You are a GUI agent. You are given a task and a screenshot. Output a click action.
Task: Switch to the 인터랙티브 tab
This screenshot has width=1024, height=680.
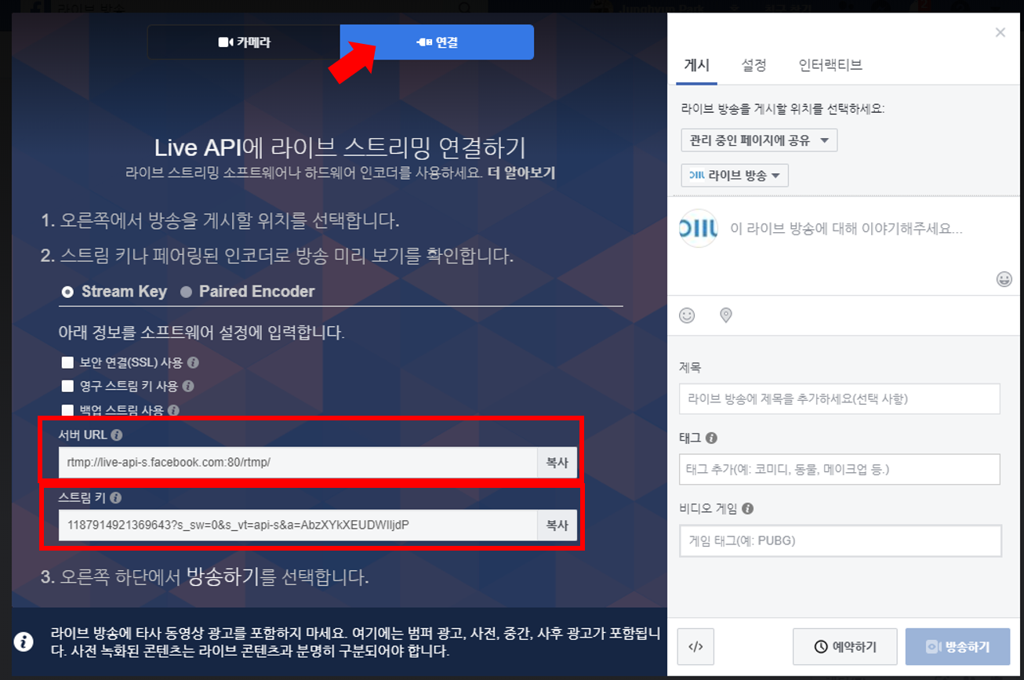click(830, 65)
